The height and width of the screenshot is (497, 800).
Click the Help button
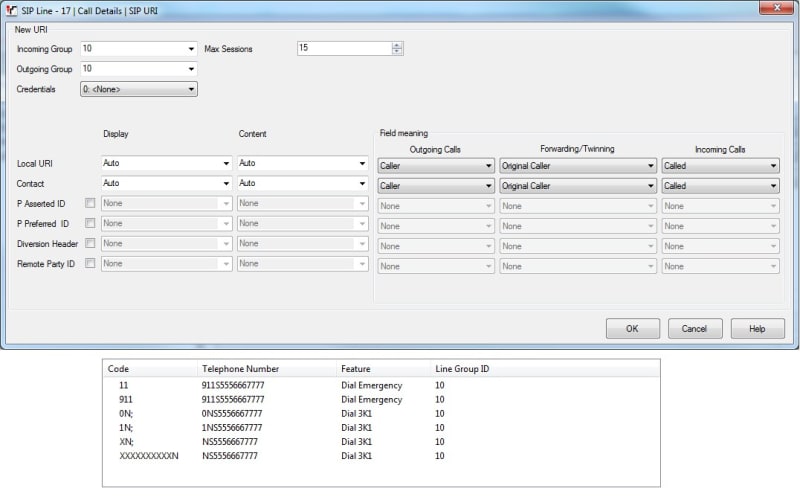point(758,329)
